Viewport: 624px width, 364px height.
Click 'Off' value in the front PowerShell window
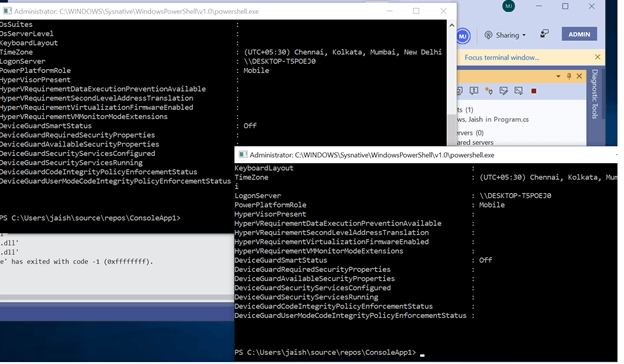pos(486,260)
